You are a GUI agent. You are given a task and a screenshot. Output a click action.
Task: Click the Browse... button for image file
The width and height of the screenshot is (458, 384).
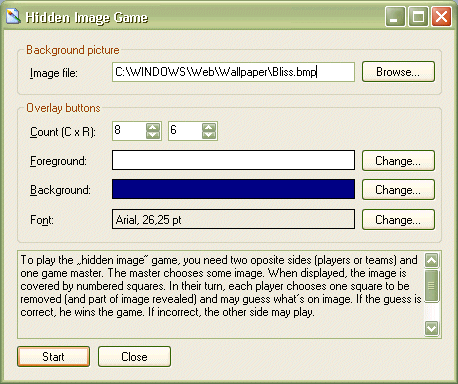pos(398,72)
